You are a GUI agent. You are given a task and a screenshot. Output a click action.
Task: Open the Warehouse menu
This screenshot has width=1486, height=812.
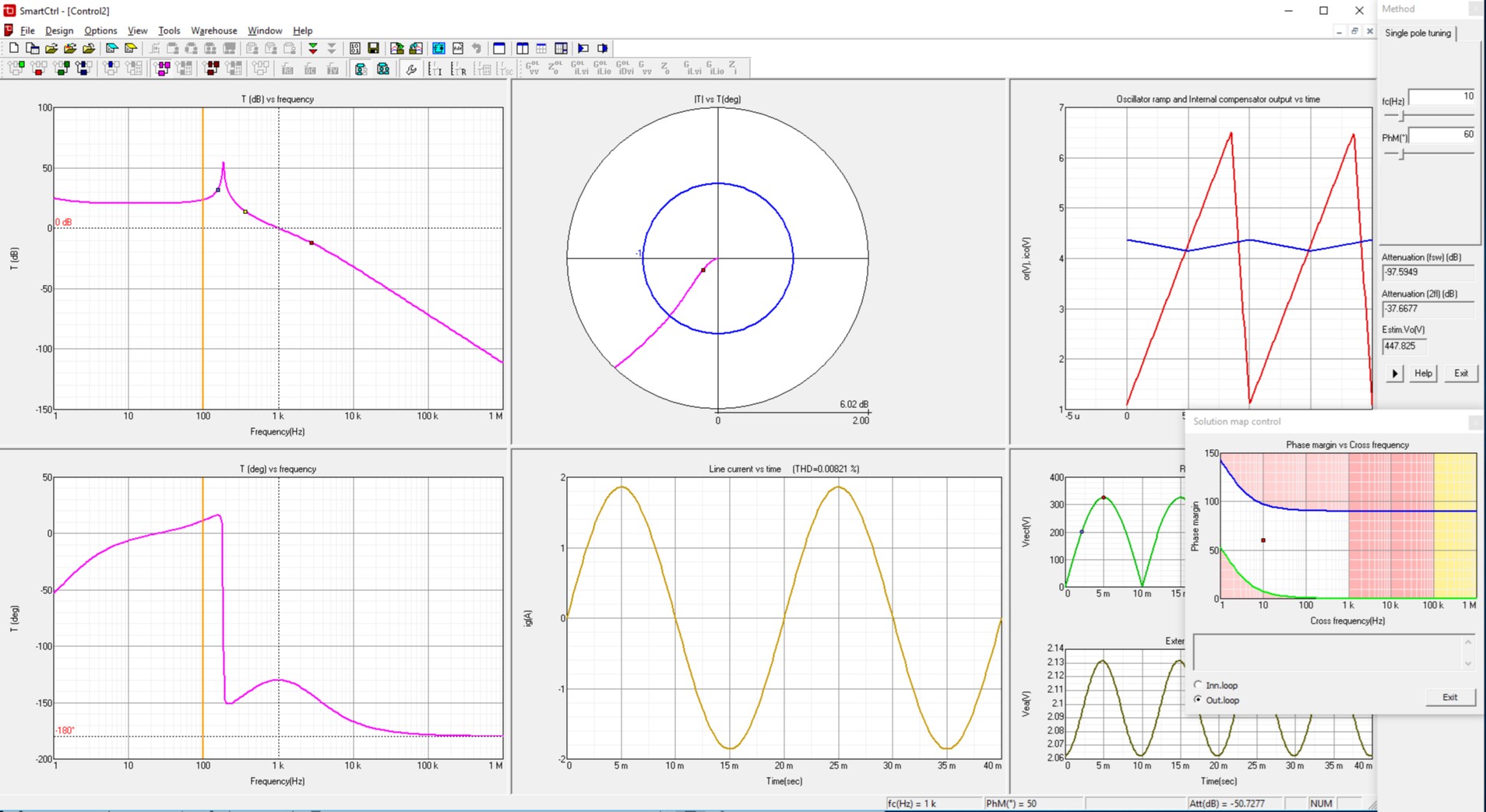coord(214,30)
